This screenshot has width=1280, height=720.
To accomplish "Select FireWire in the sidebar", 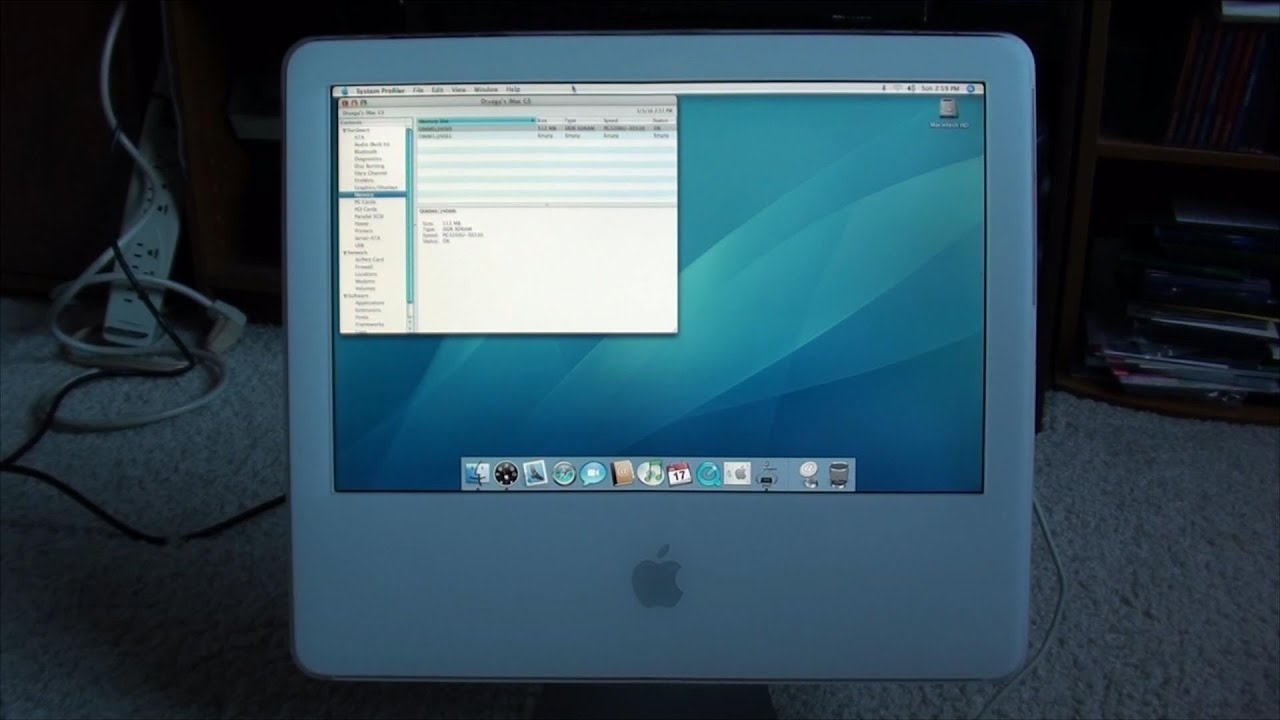I will tap(364, 180).
